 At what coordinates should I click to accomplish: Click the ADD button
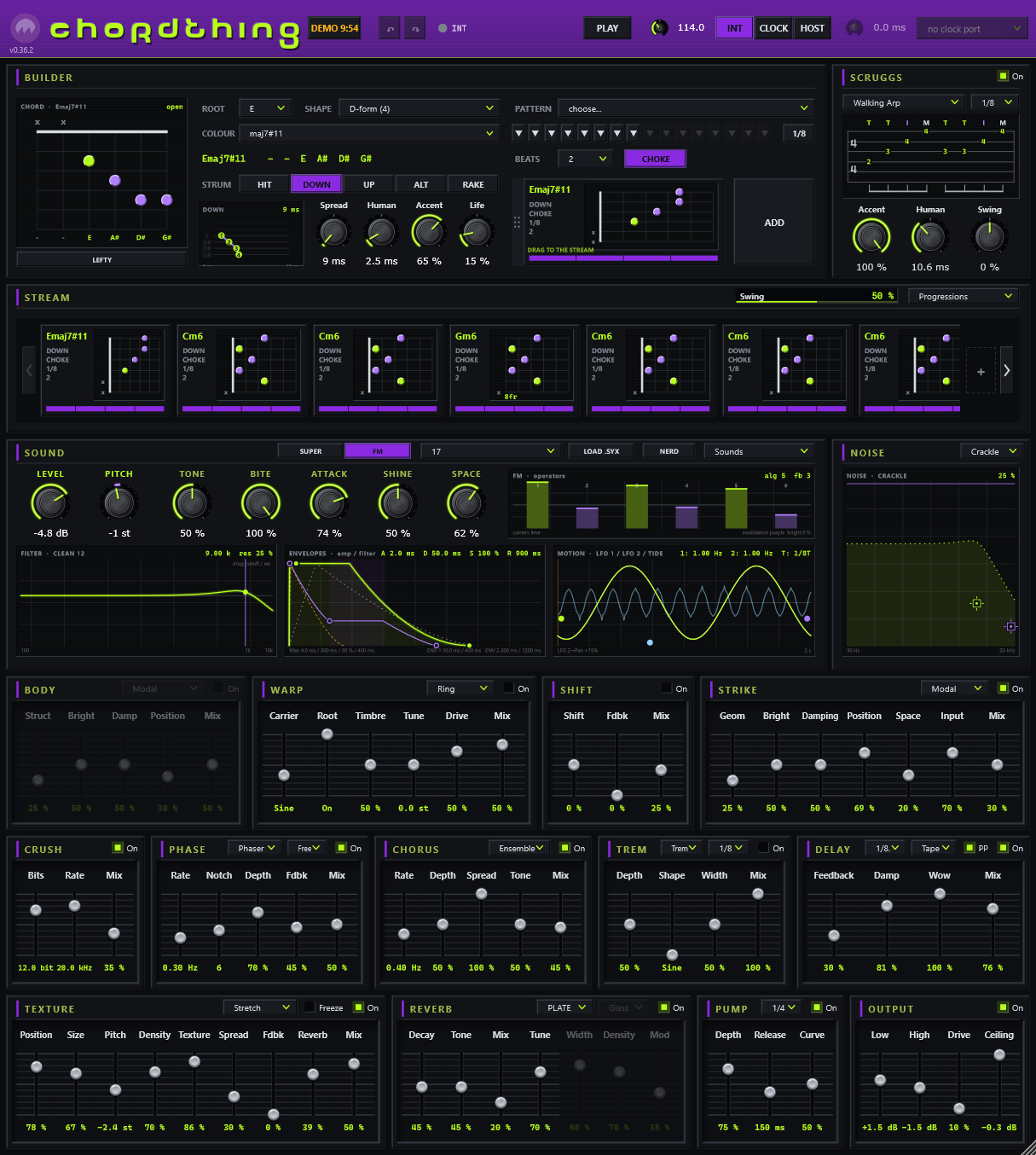tap(774, 223)
